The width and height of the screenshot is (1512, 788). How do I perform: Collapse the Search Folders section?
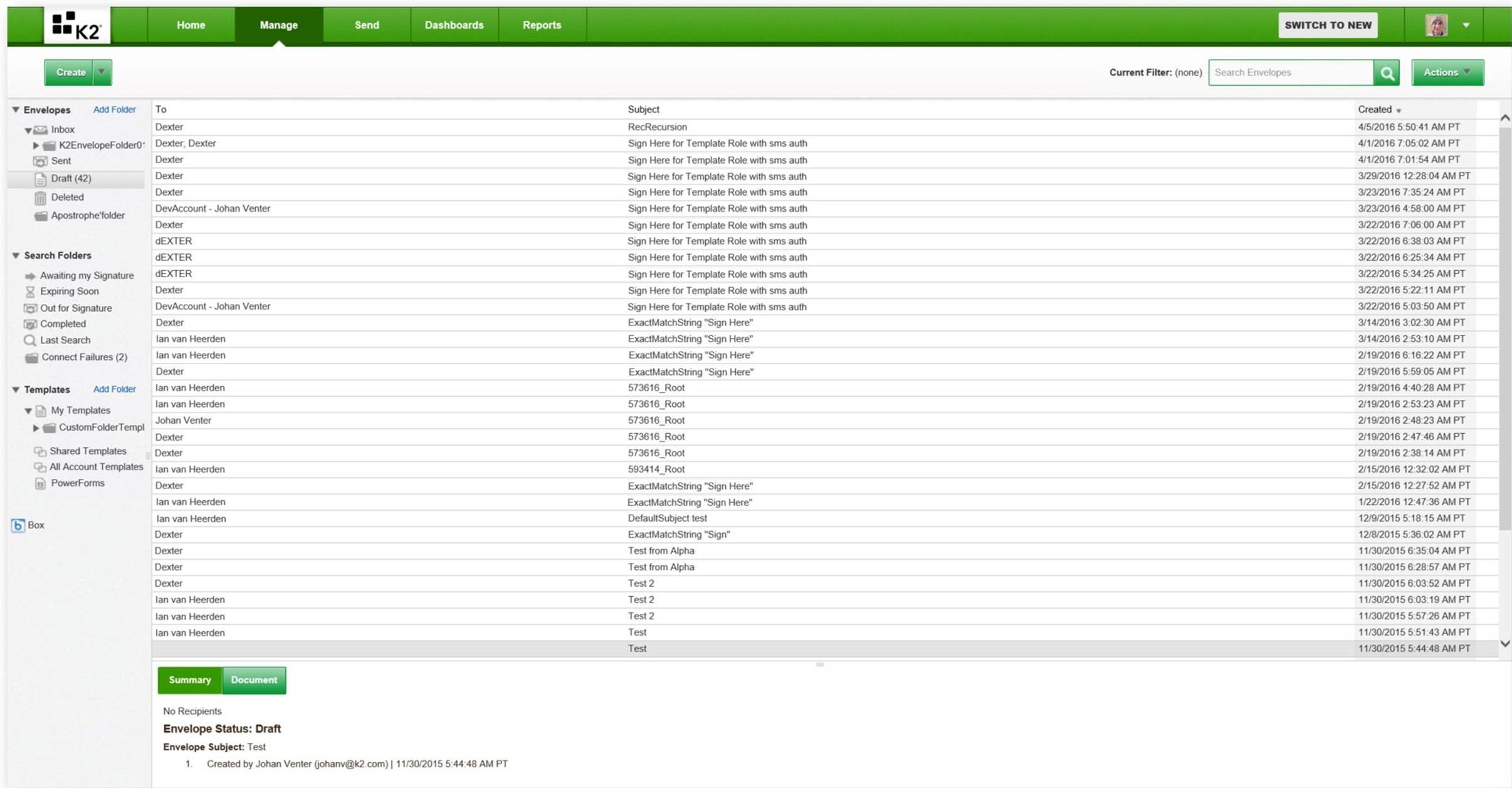[16, 255]
